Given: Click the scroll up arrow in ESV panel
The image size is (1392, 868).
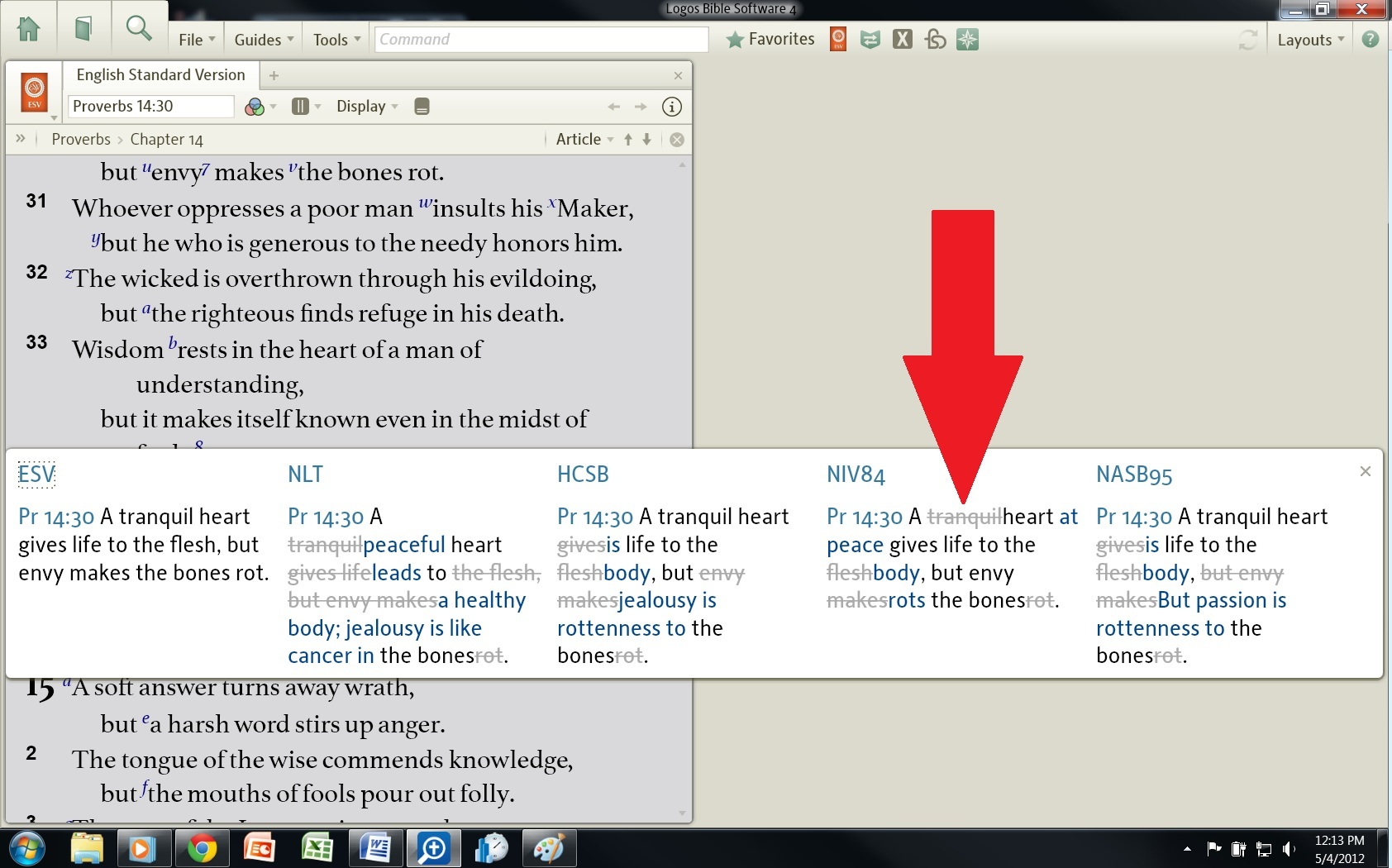Looking at the screenshot, I should pyautogui.click(x=682, y=165).
